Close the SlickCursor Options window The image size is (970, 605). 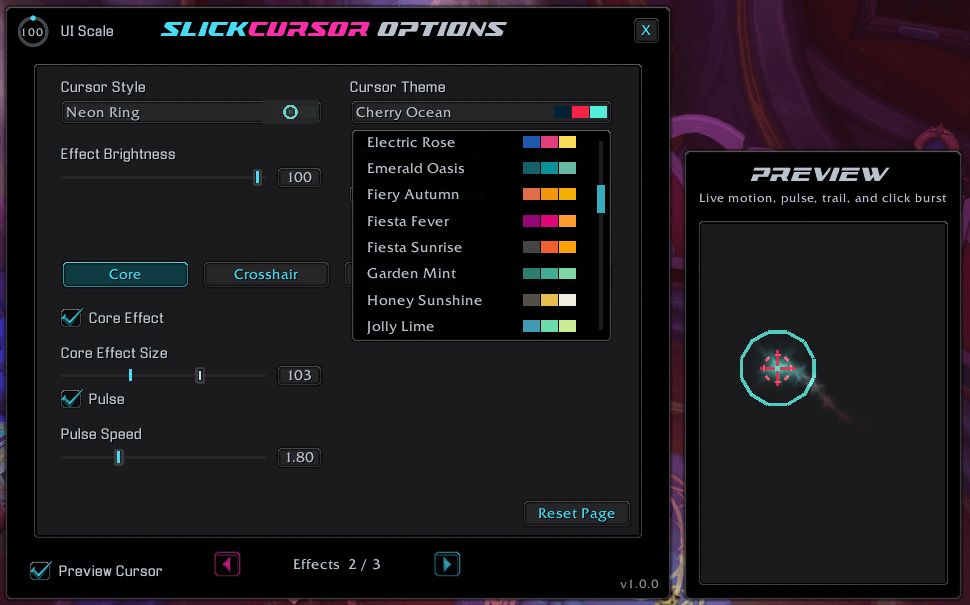click(646, 30)
